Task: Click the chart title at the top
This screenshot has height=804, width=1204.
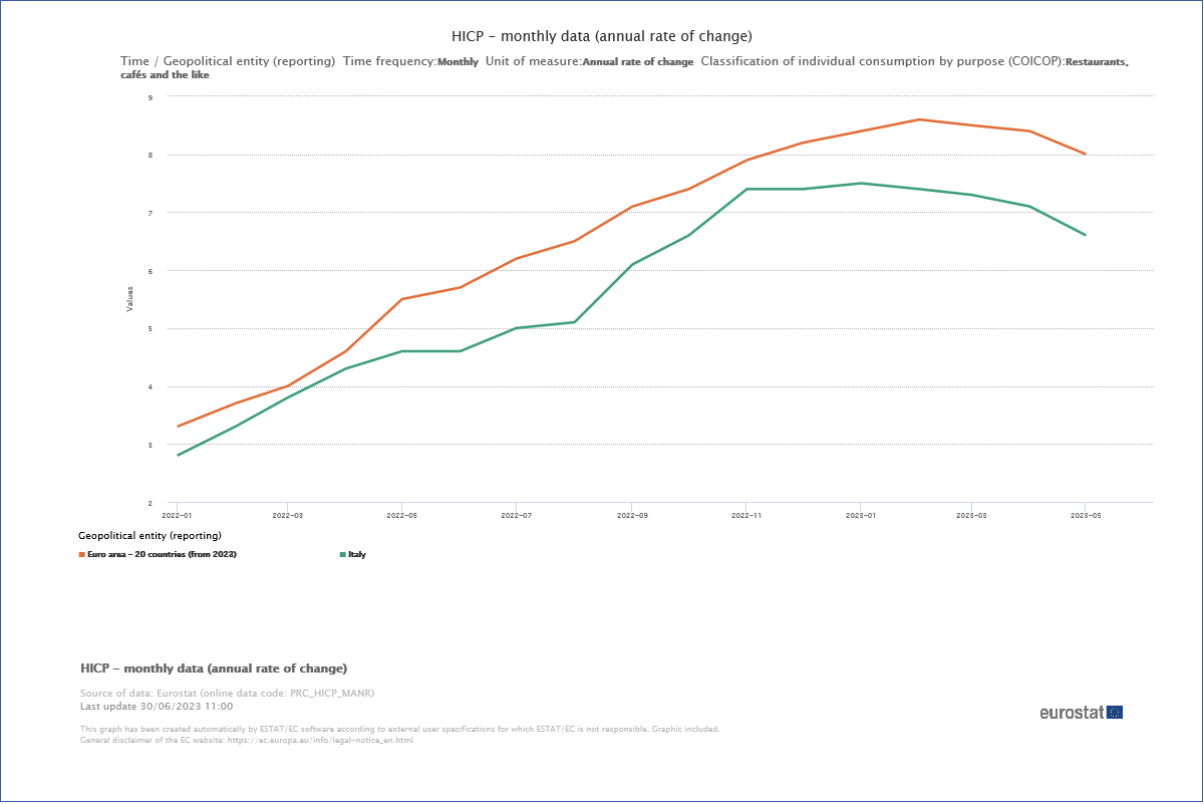Action: tap(601, 37)
